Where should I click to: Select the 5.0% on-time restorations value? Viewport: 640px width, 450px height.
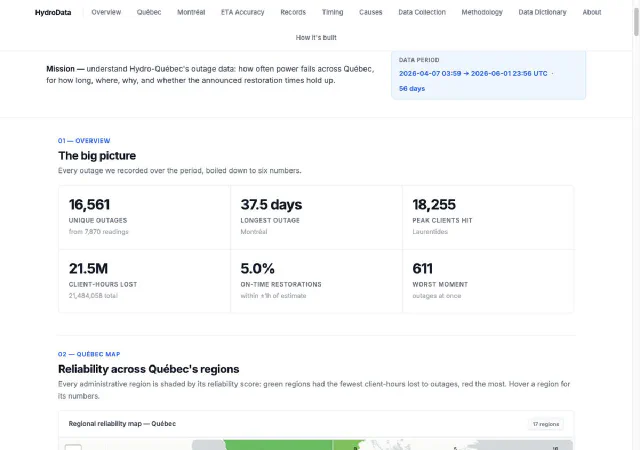258,269
